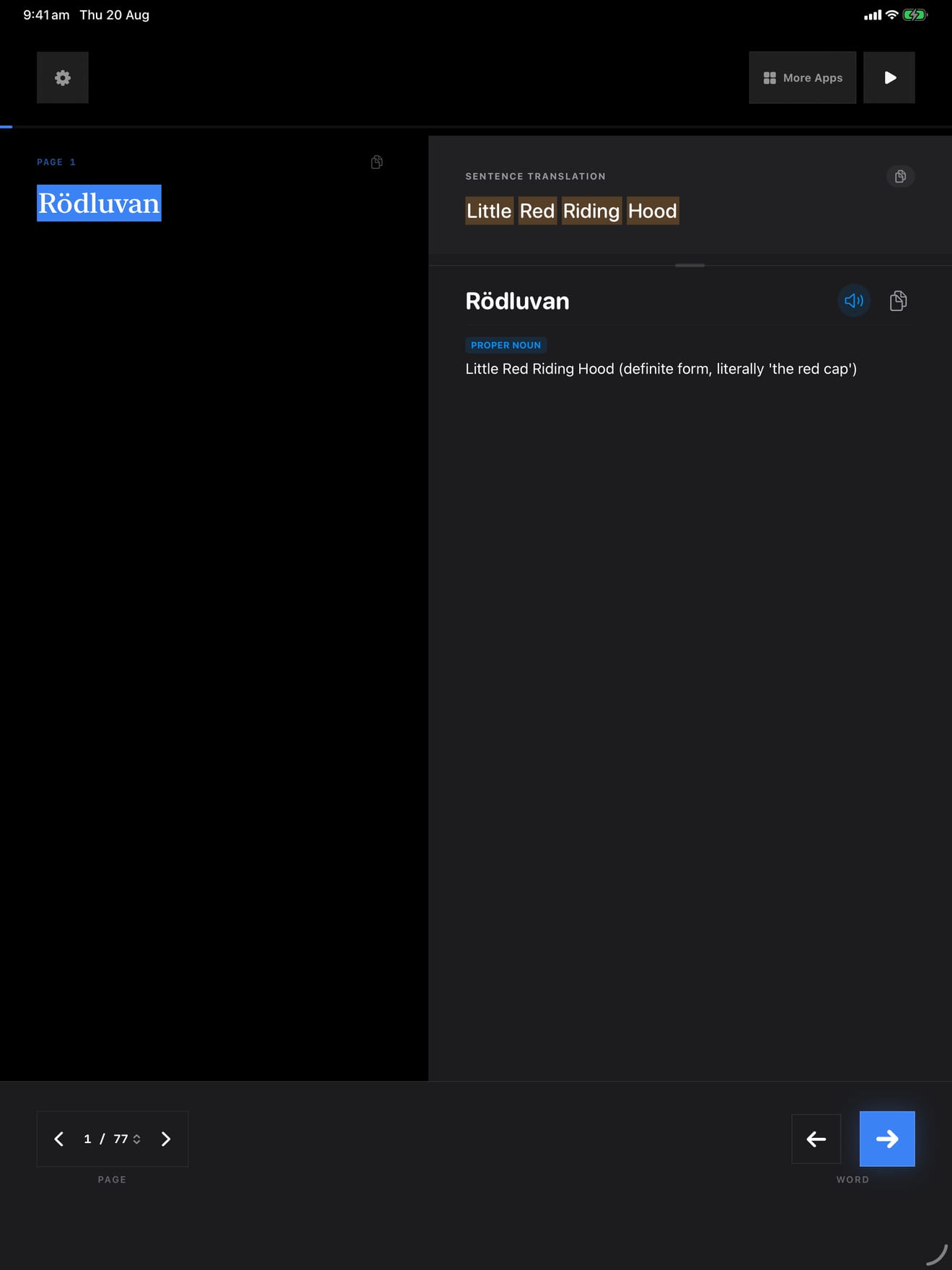
Task: Tap the definition text about 'the red cap'
Action: [x=661, y=369]
